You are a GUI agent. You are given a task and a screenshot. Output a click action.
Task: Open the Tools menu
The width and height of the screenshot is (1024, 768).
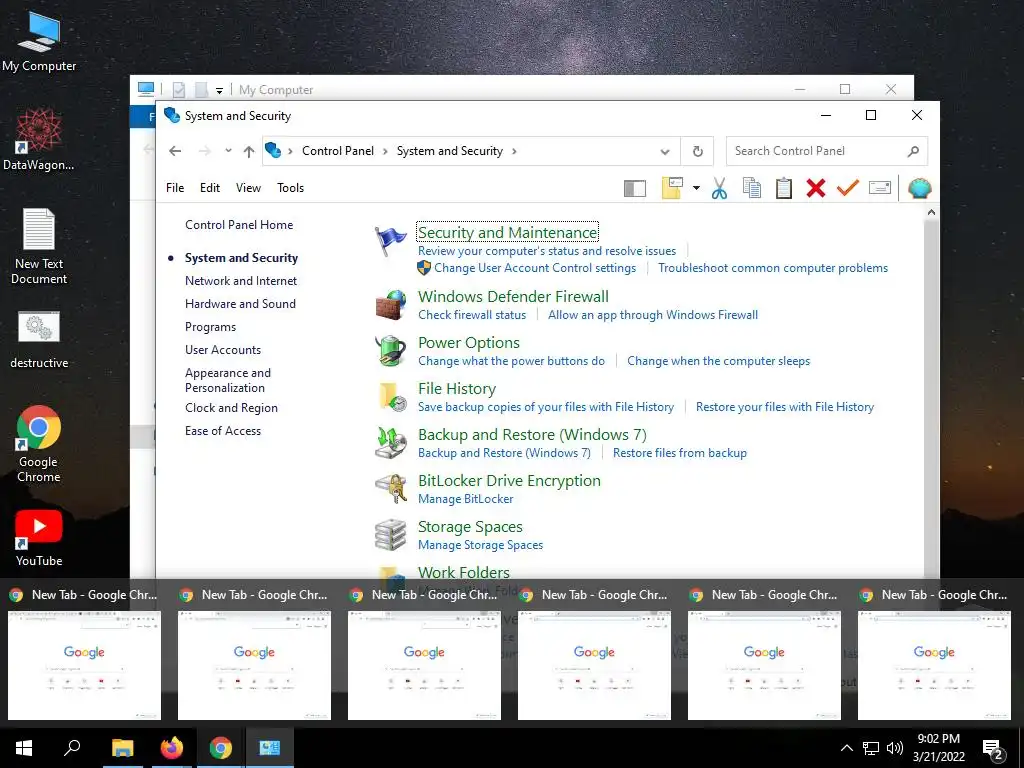coord(291,188)
